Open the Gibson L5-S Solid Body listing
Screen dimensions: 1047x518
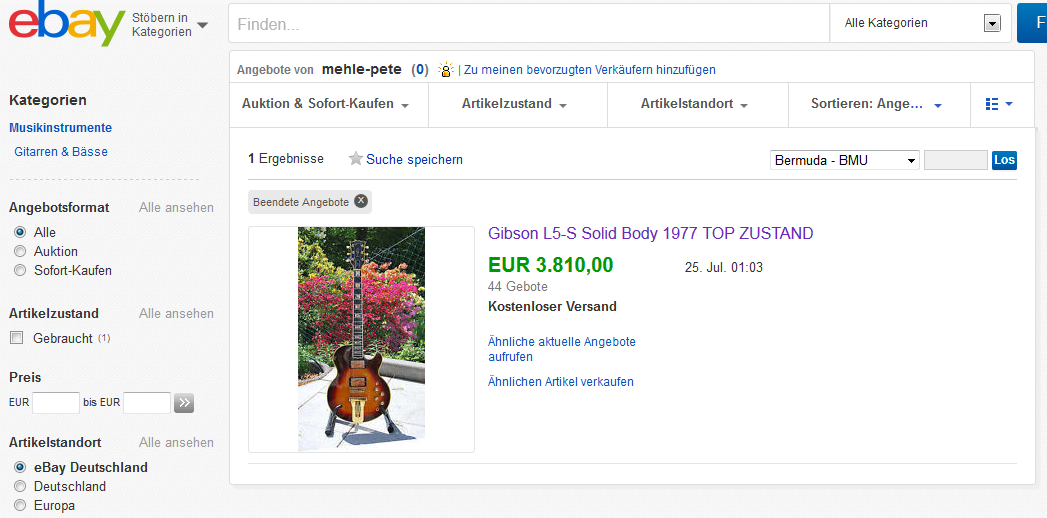[x=650, y=234]
